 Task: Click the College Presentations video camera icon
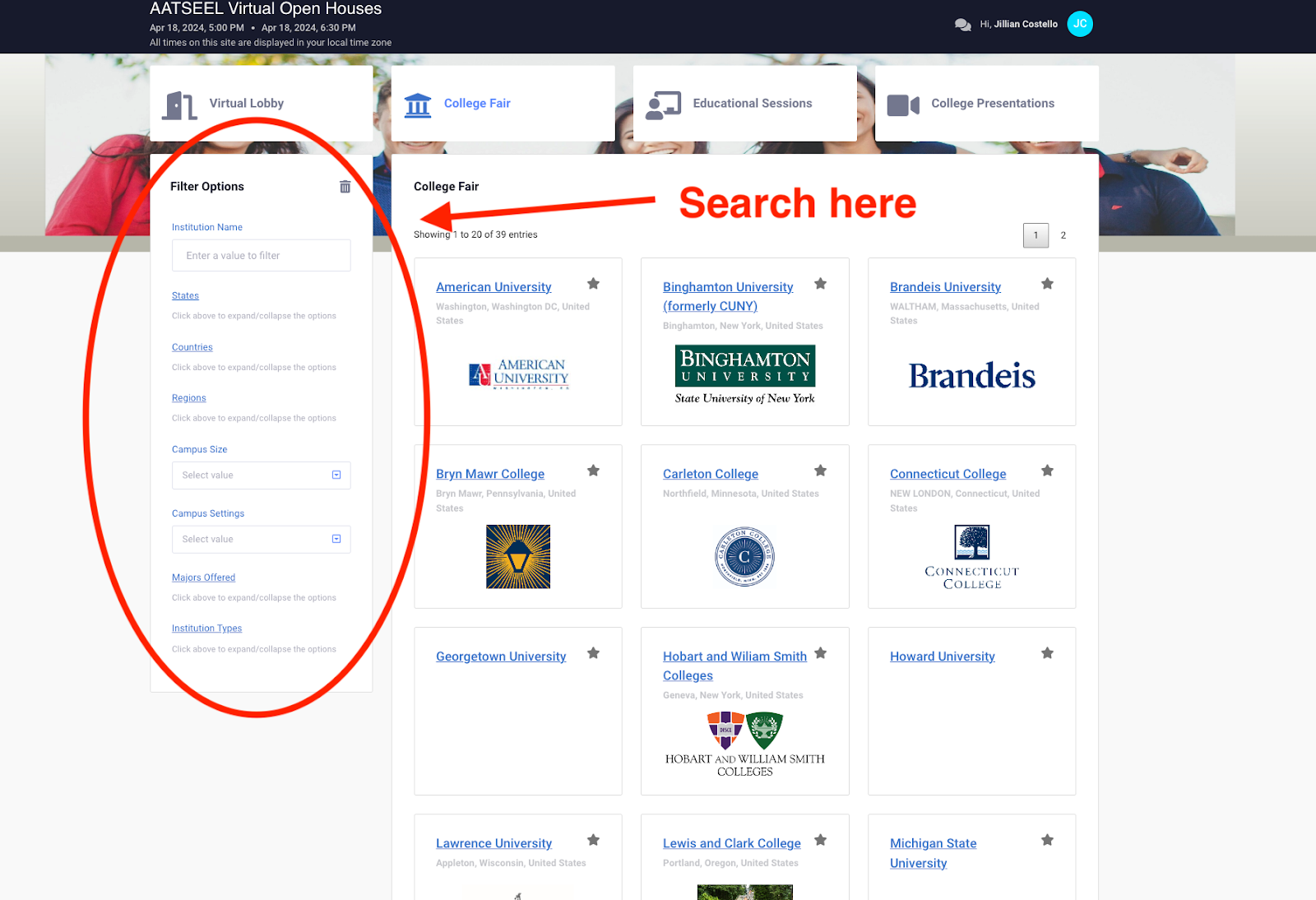903,104
